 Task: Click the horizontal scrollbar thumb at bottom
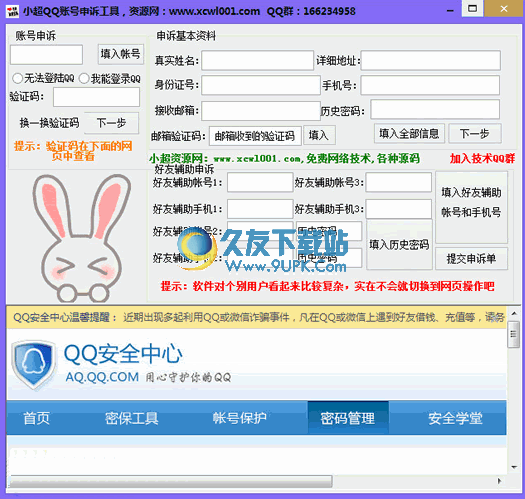171,481
